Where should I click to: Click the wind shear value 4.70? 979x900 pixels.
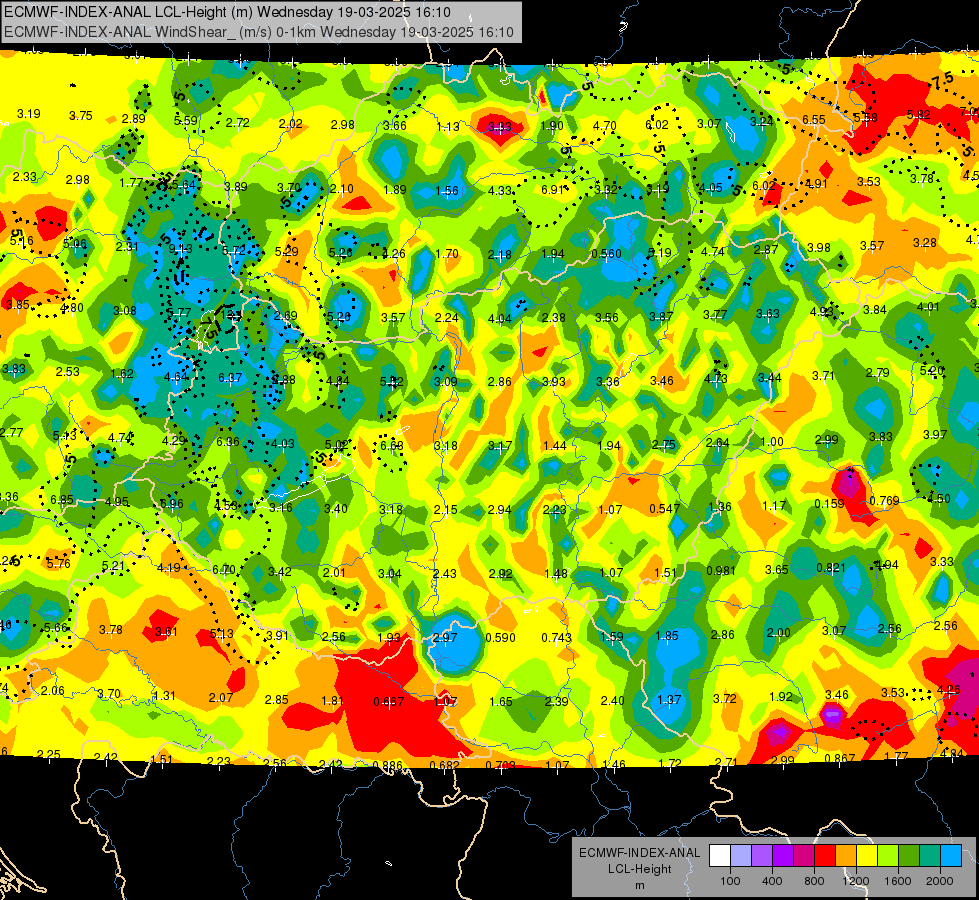pos(604,126)
